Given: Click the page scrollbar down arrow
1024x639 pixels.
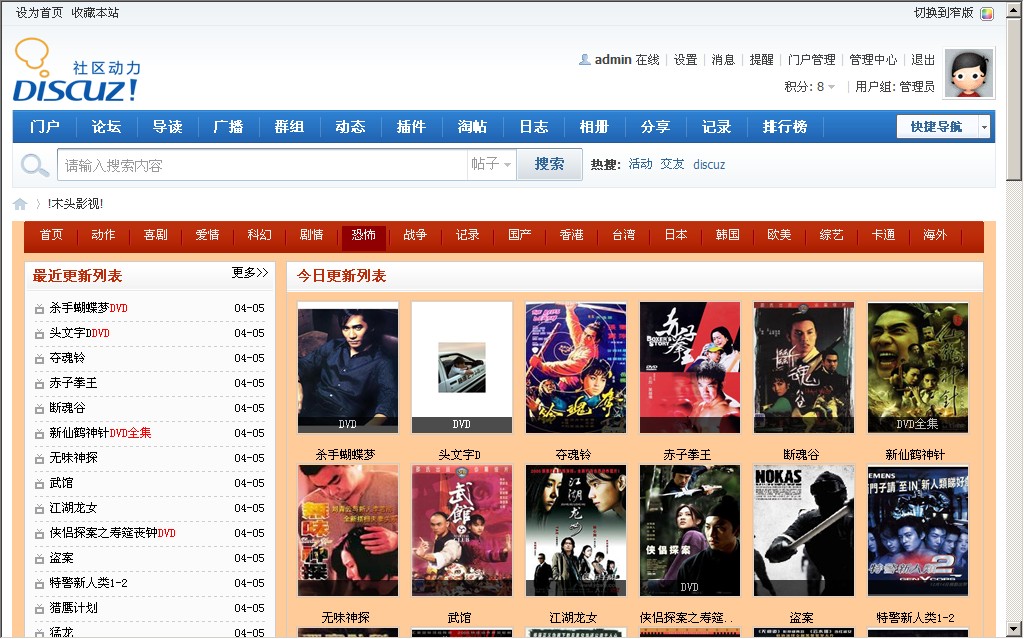Looking at the screenshot, I should click(1014, 629).
